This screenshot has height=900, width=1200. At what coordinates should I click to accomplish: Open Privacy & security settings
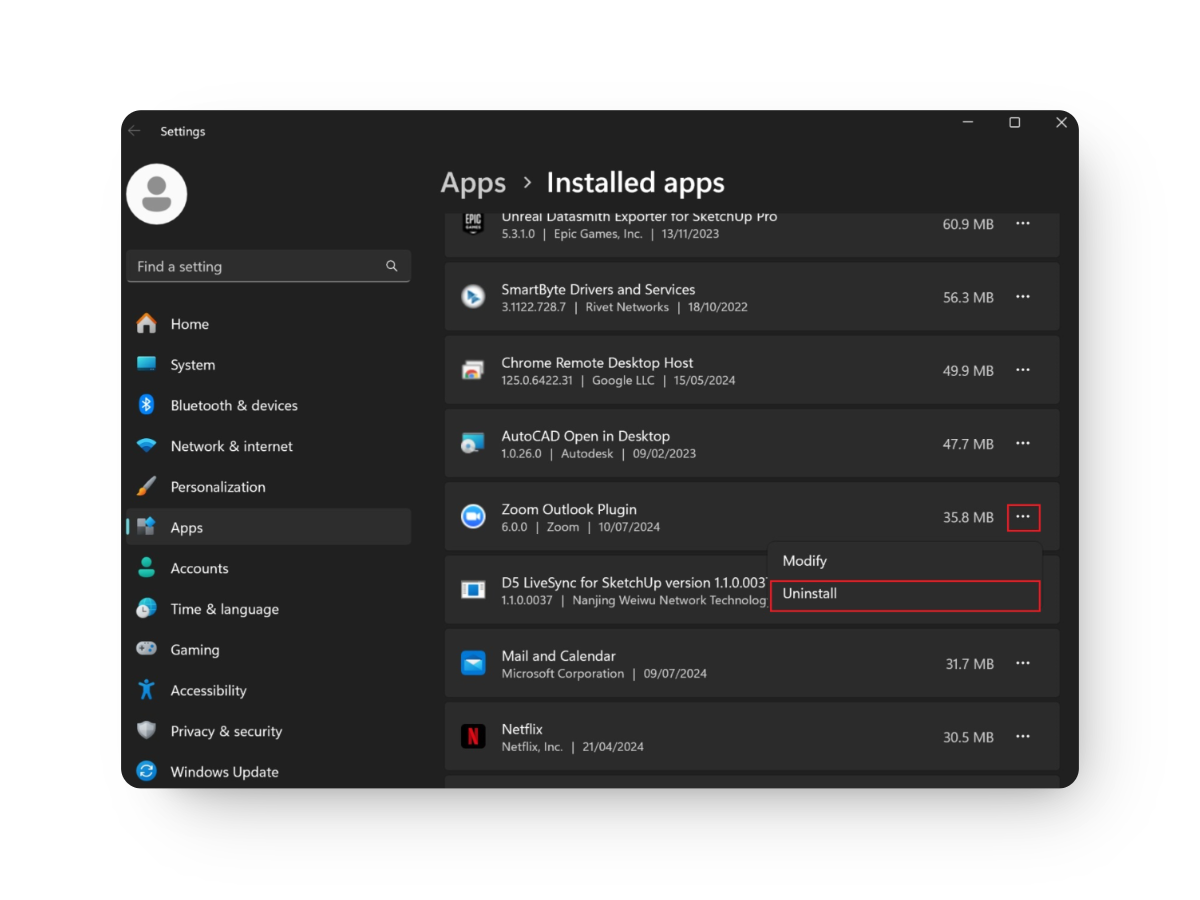[226, 731]
